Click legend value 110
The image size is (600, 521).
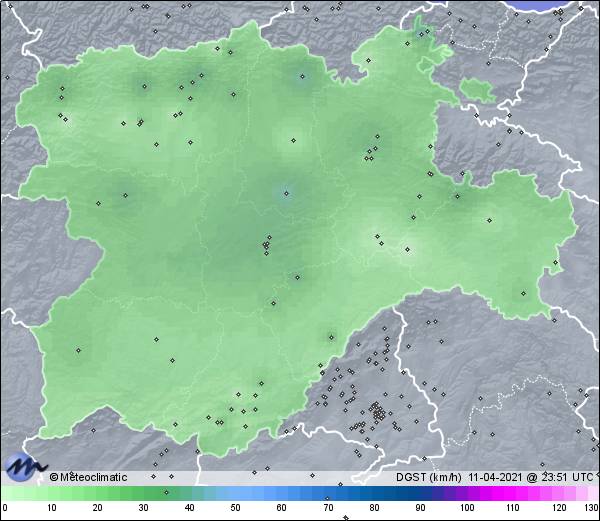click(x=513, y=508)
